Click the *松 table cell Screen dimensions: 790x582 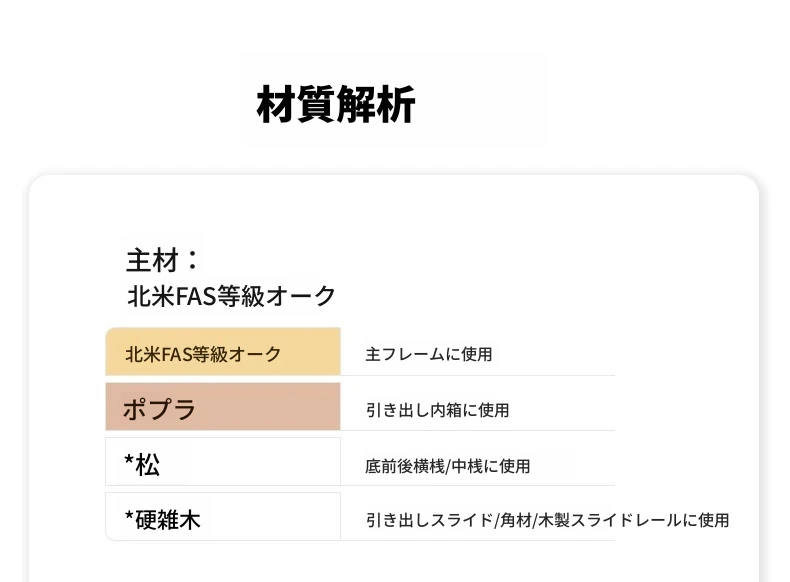point(222,463)
